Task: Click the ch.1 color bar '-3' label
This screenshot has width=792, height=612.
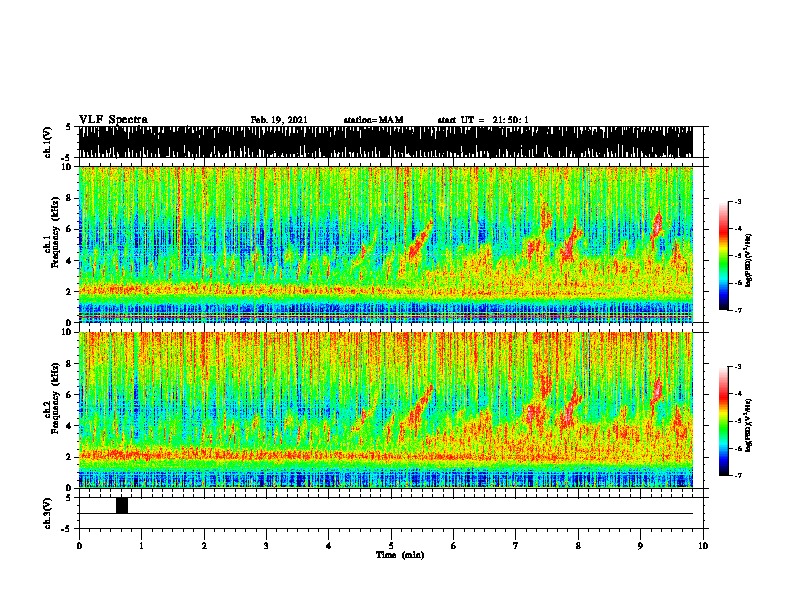Action: pyautogui.click(x=738, y=201)
